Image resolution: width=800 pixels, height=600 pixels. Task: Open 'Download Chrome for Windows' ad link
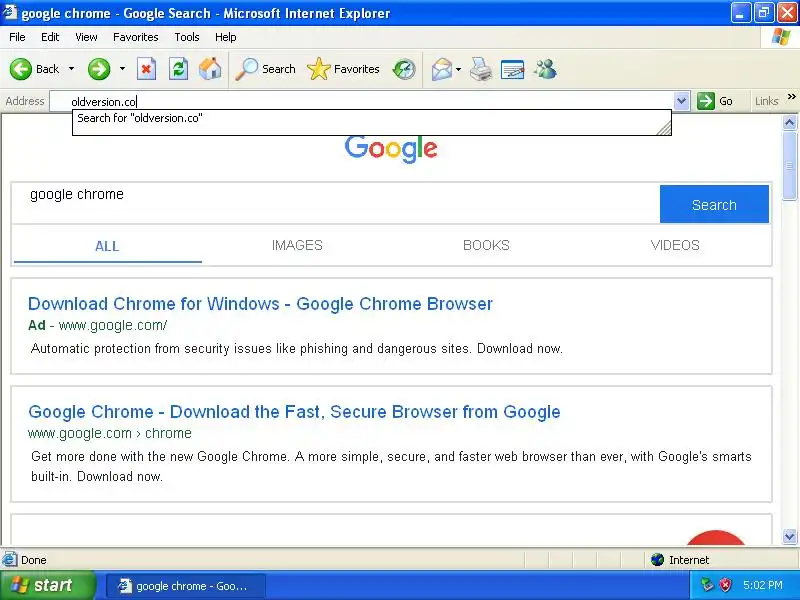coord(260,304)
